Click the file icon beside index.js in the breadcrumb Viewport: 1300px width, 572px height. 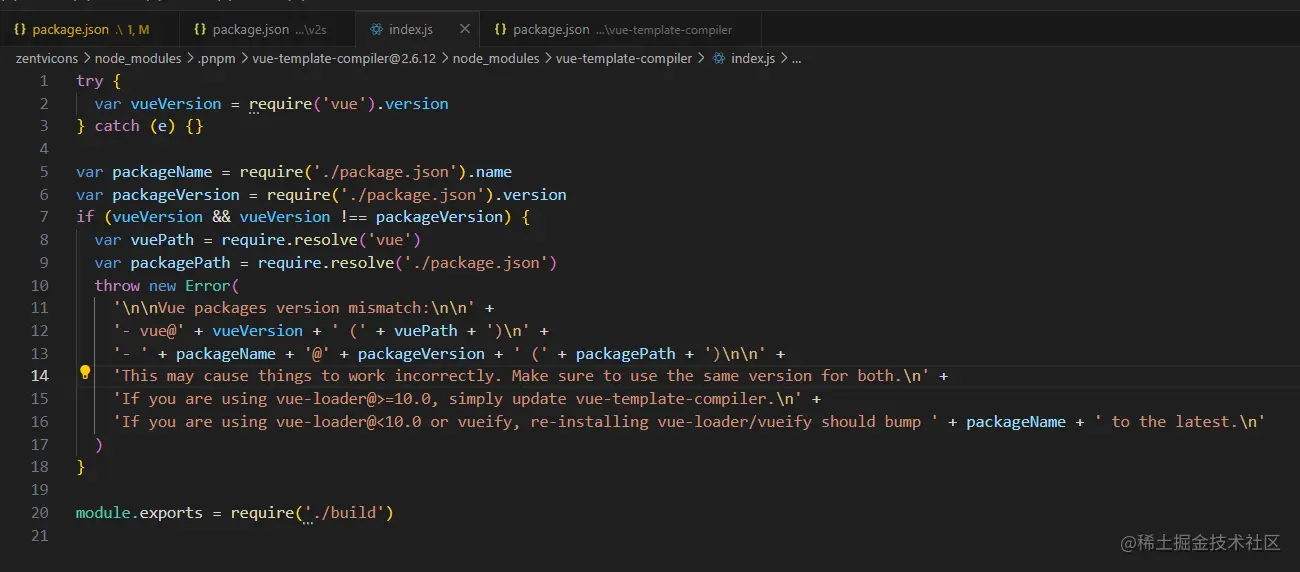click(x=719, y=58)
